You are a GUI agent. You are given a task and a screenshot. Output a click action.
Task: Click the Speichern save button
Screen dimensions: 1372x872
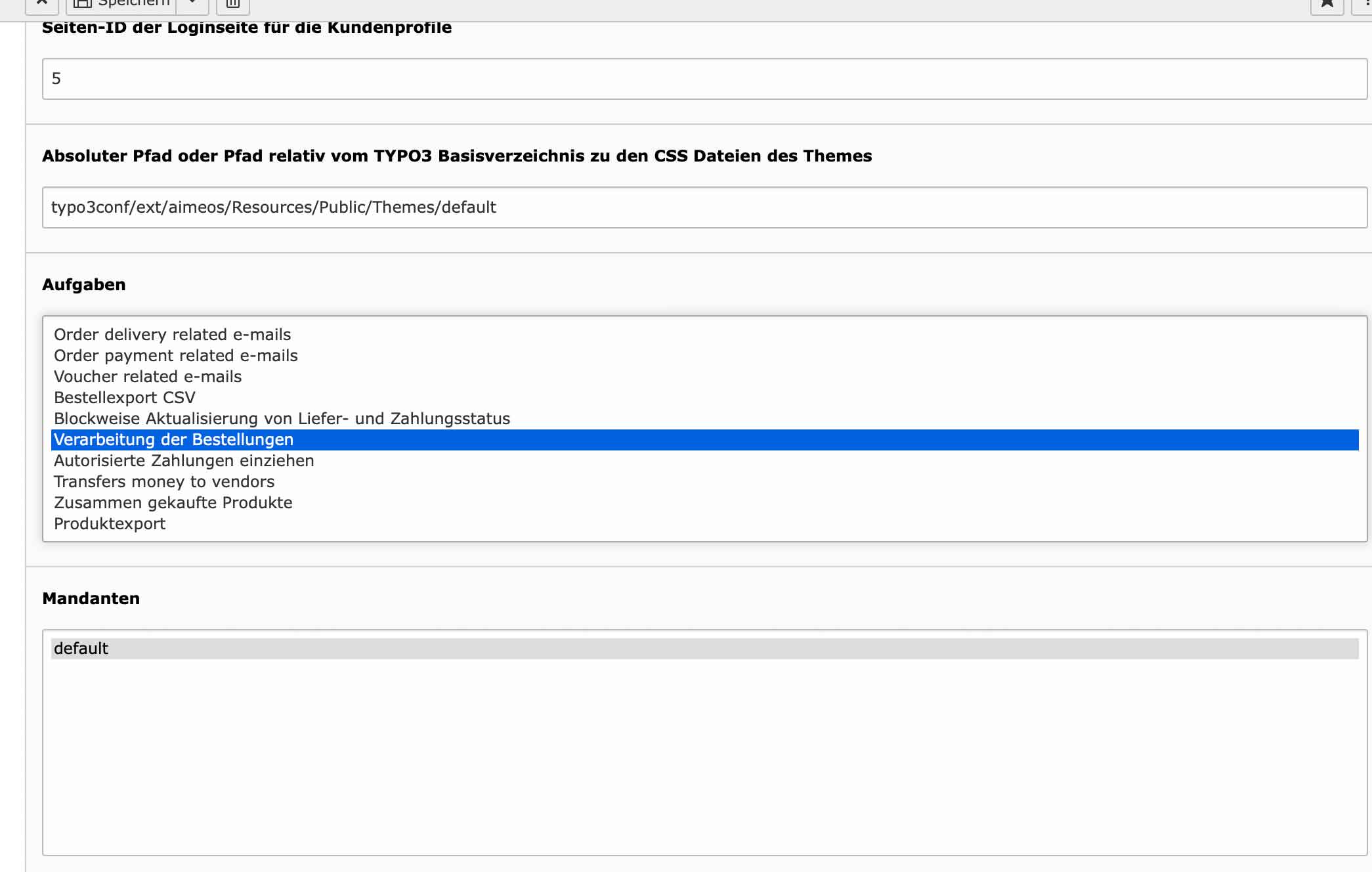(x=121, y=4)
